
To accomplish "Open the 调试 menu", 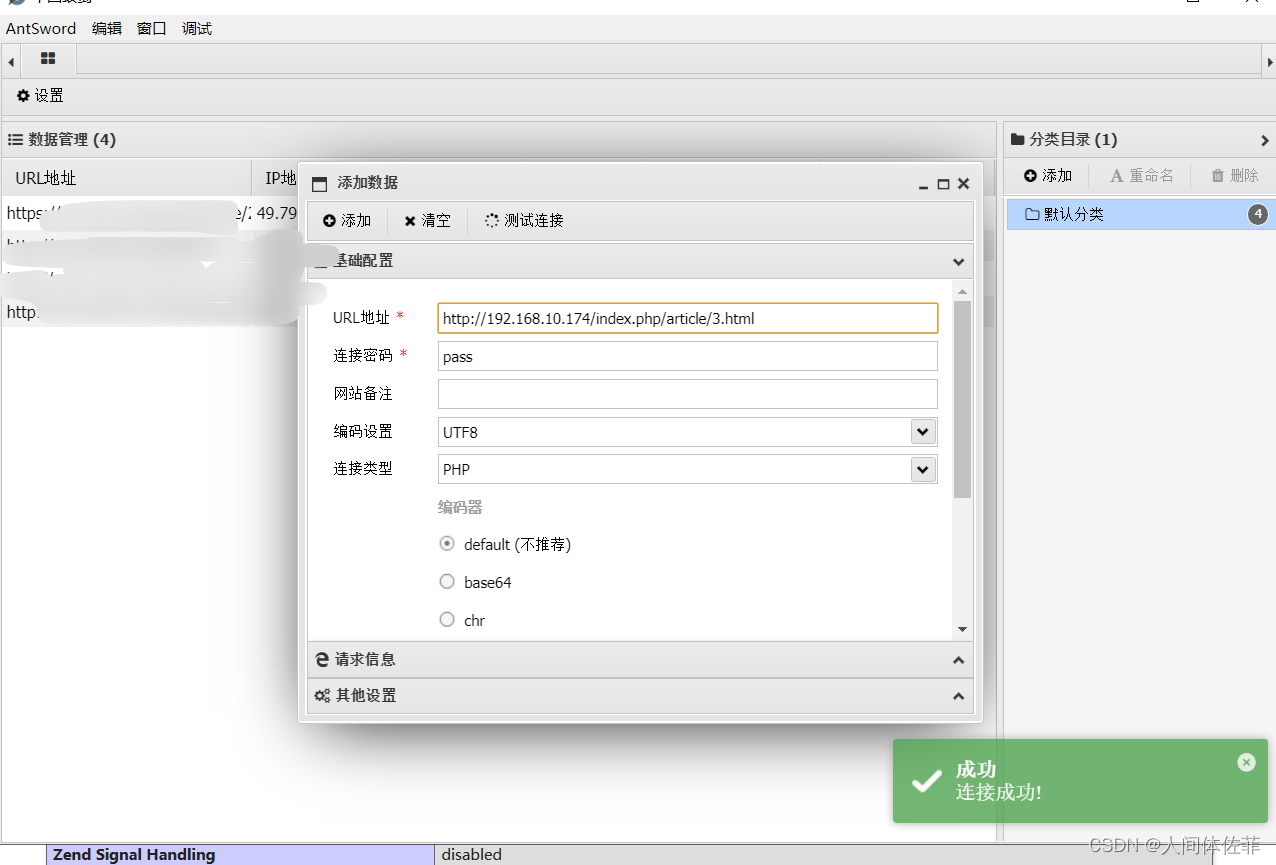I will (x=197, y=28).
